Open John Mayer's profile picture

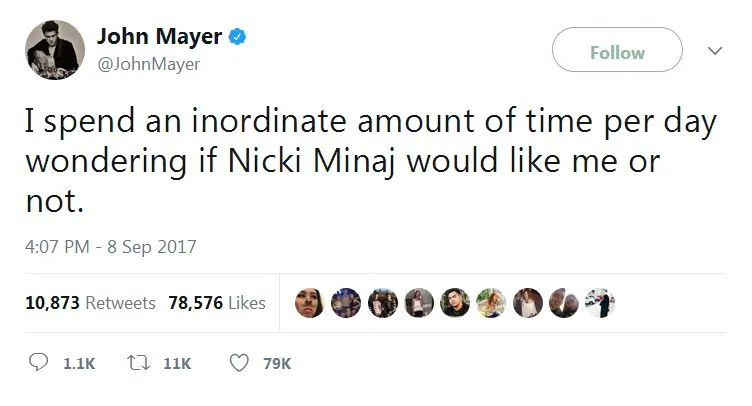coord(55,49)
